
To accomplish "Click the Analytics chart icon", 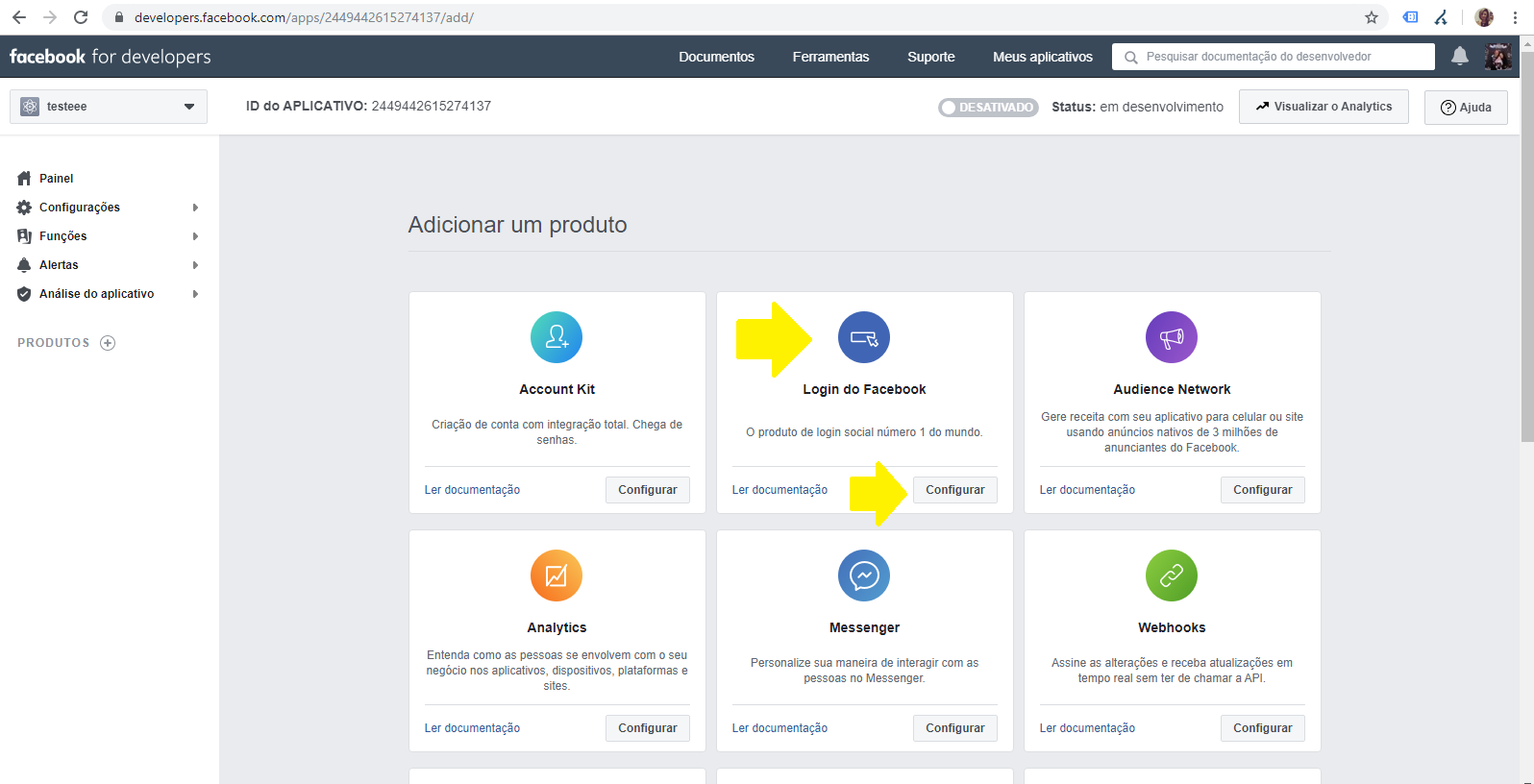I will click(557, 576).
